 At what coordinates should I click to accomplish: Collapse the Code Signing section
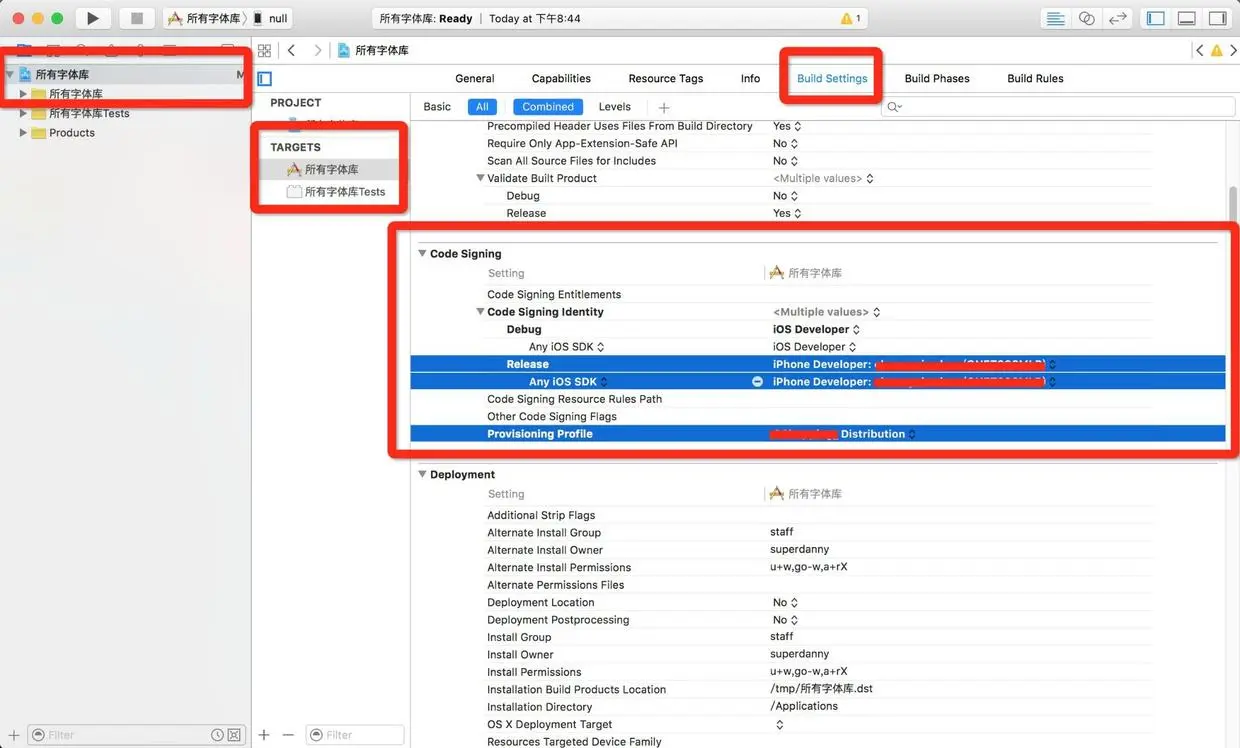click(x=422, y=254)
